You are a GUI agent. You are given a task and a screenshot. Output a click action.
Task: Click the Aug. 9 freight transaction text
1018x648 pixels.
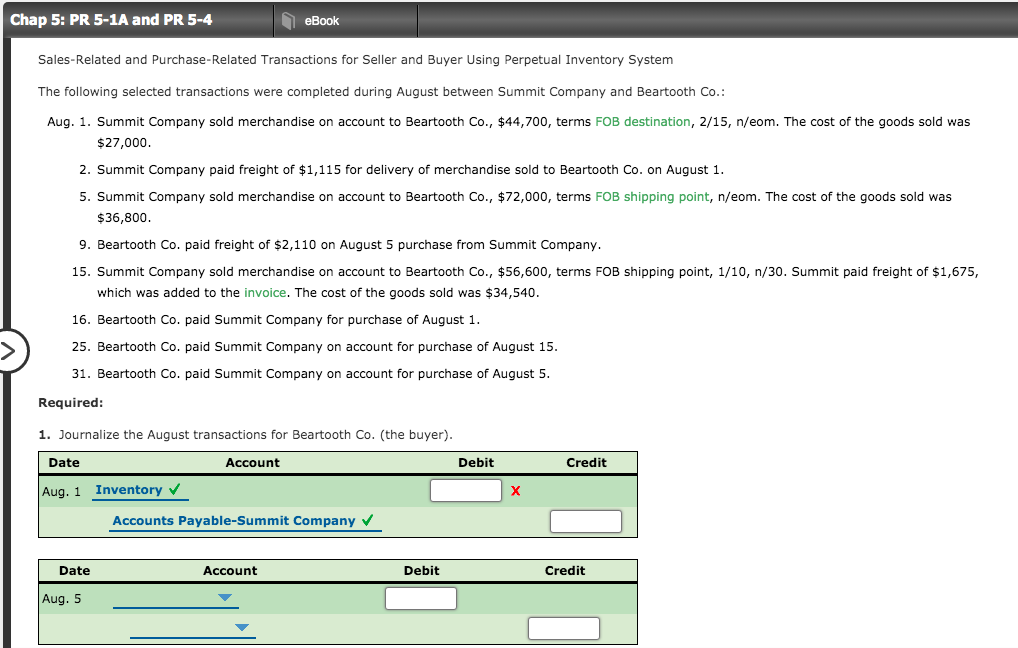click(349, 245)
